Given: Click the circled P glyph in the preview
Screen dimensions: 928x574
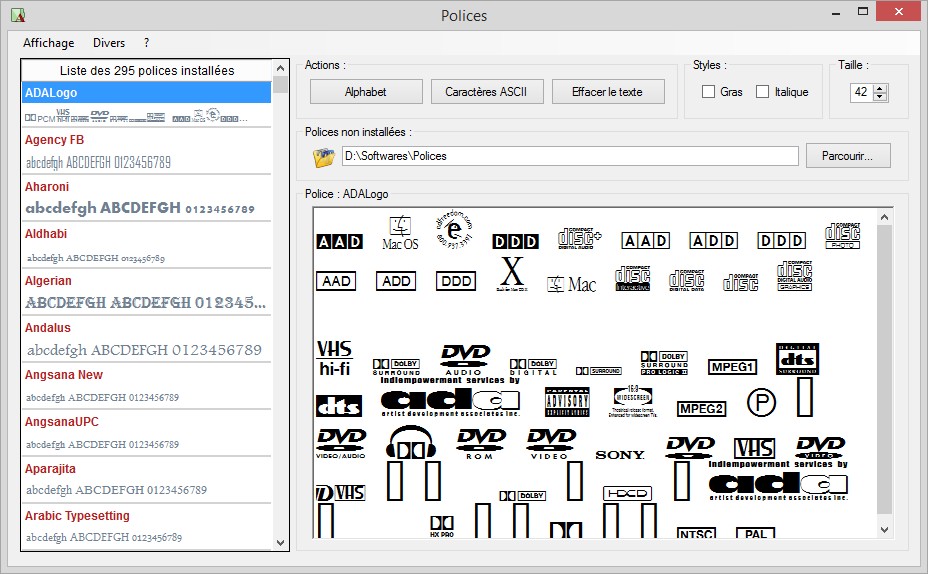Looking at the screenshot, I should tap(761, 403).
